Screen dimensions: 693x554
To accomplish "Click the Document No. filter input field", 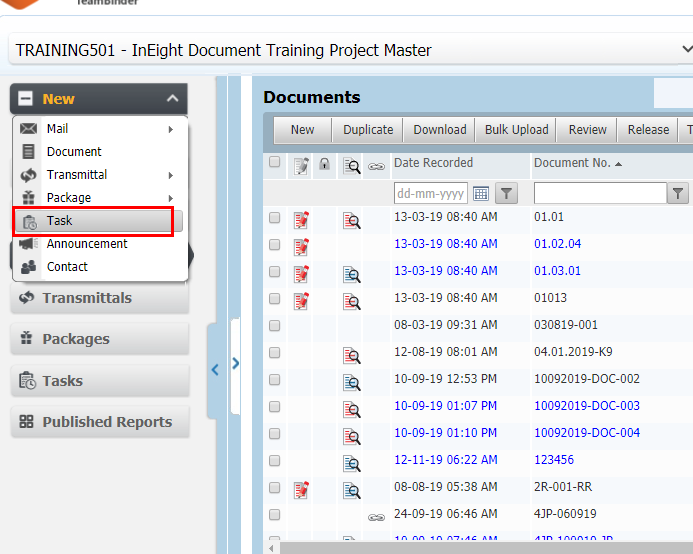I will (x=600, y=193).
